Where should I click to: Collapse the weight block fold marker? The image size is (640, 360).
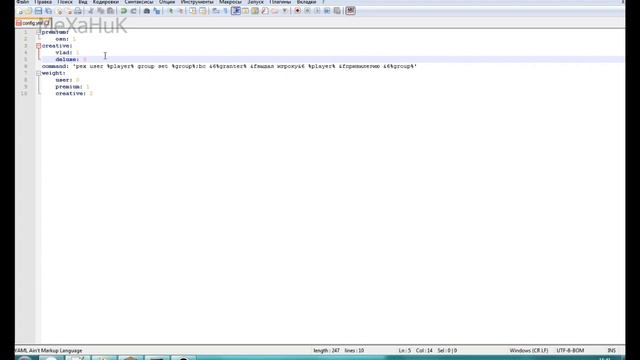pos(38,73)
